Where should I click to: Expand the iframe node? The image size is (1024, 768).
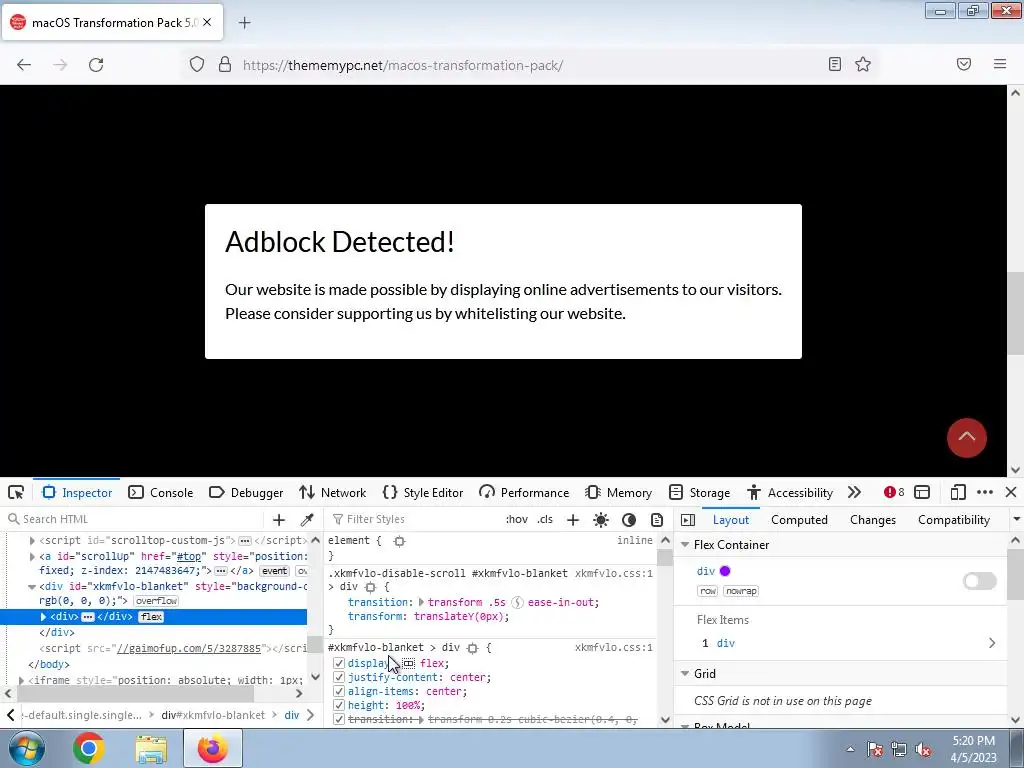[x=21, y=680]
